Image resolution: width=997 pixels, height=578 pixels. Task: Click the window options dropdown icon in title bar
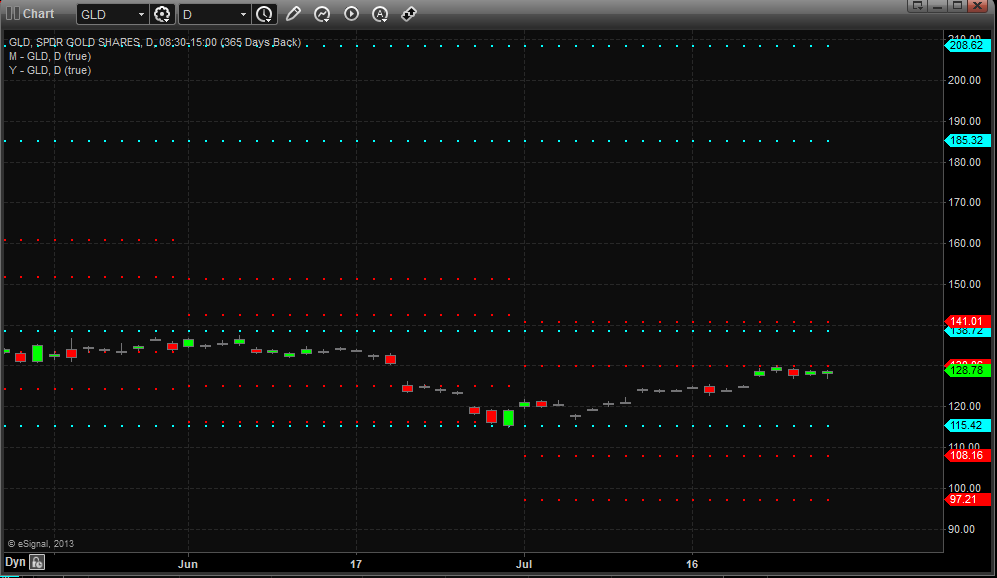(917, 6)
